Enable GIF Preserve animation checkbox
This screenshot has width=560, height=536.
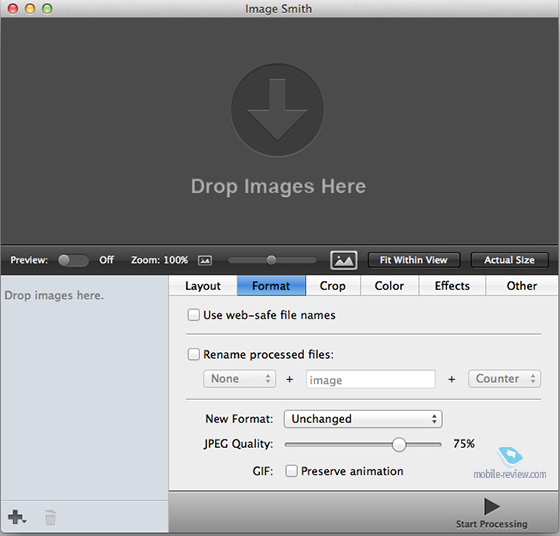click(x=291, y=471)
